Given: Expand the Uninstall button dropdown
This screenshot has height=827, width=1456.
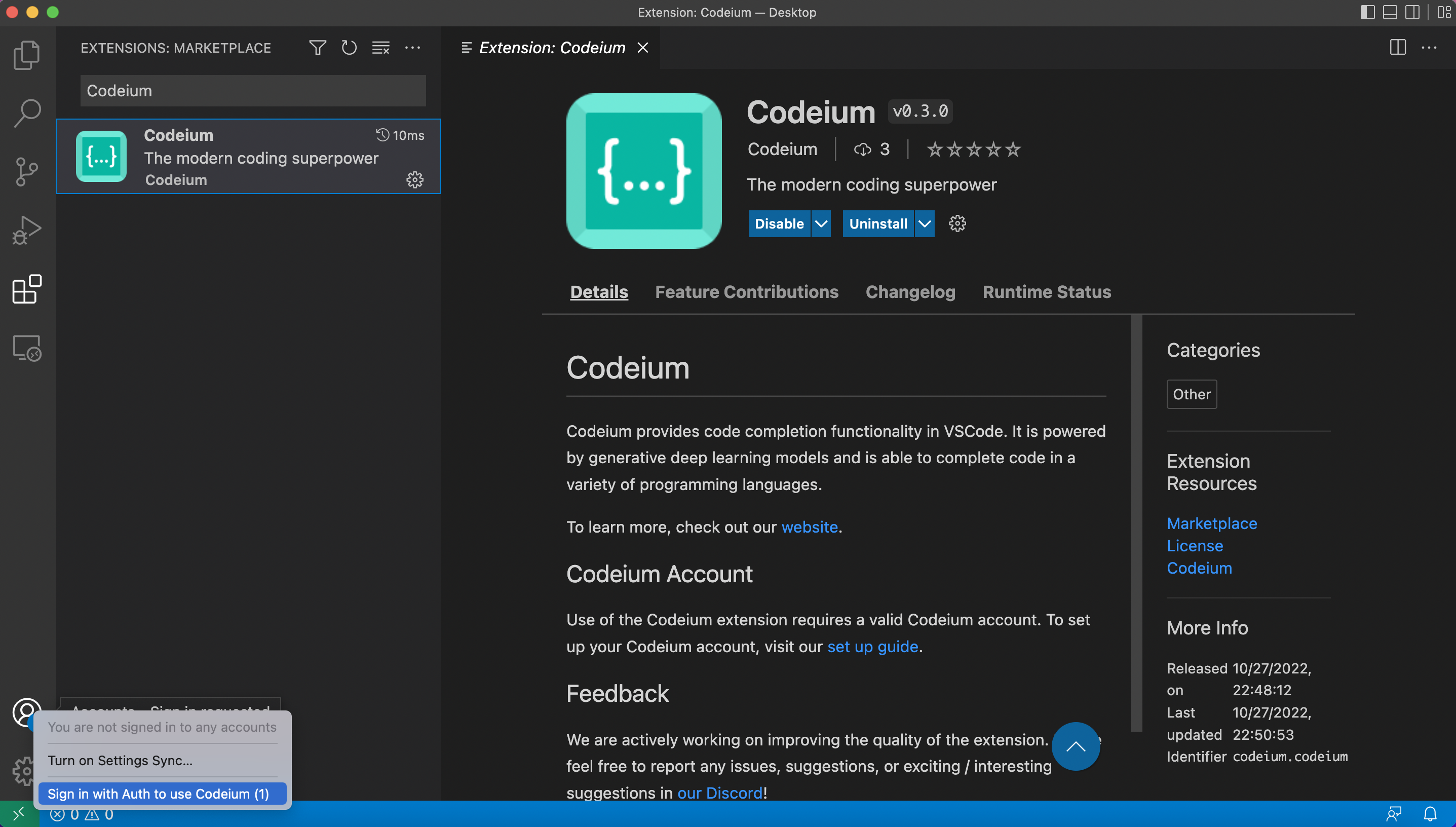Looking at the screenshot, I should point(923,223).
